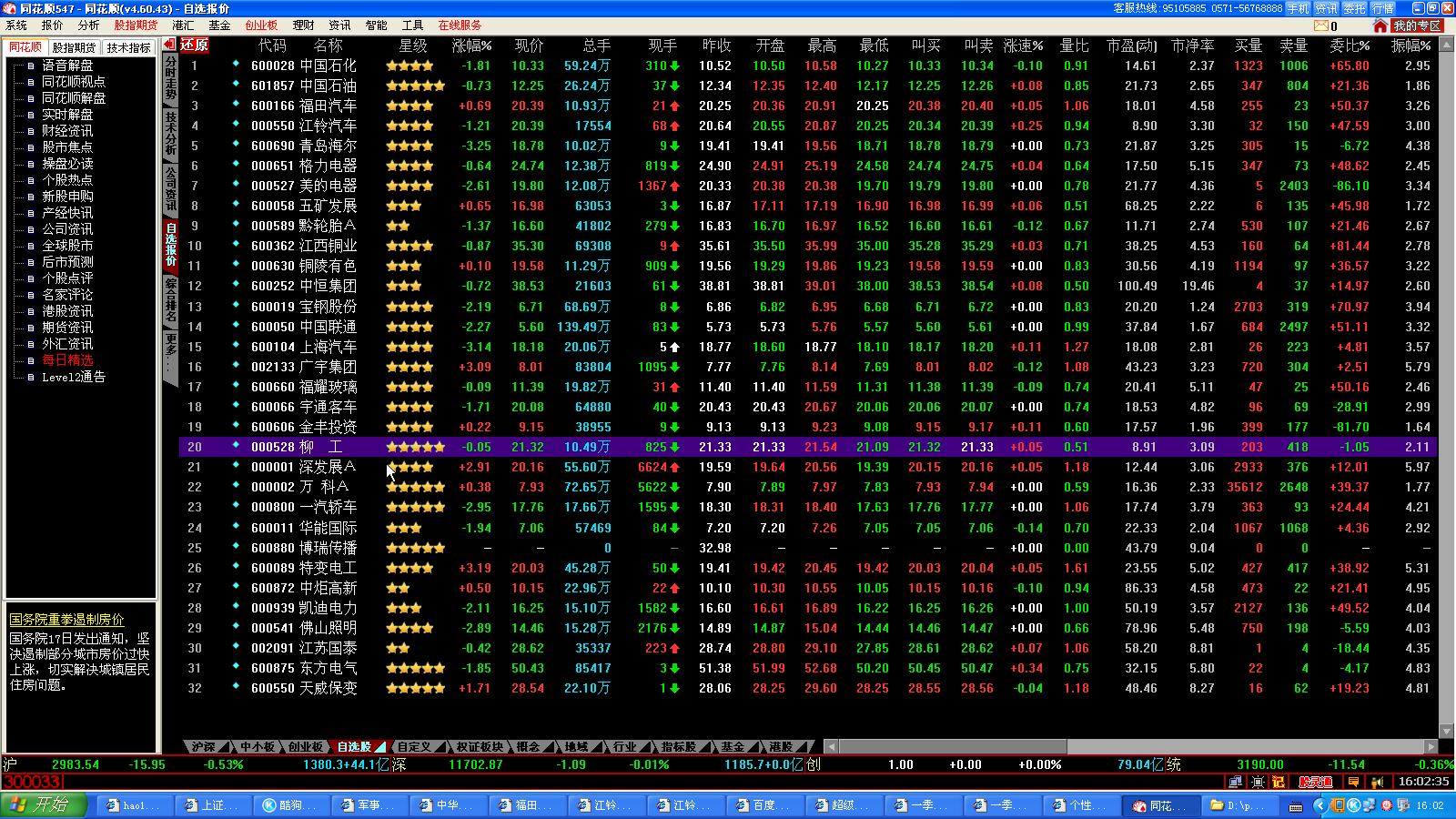Open the 每日精选 tree item
1456x819 pixels.
67,360
